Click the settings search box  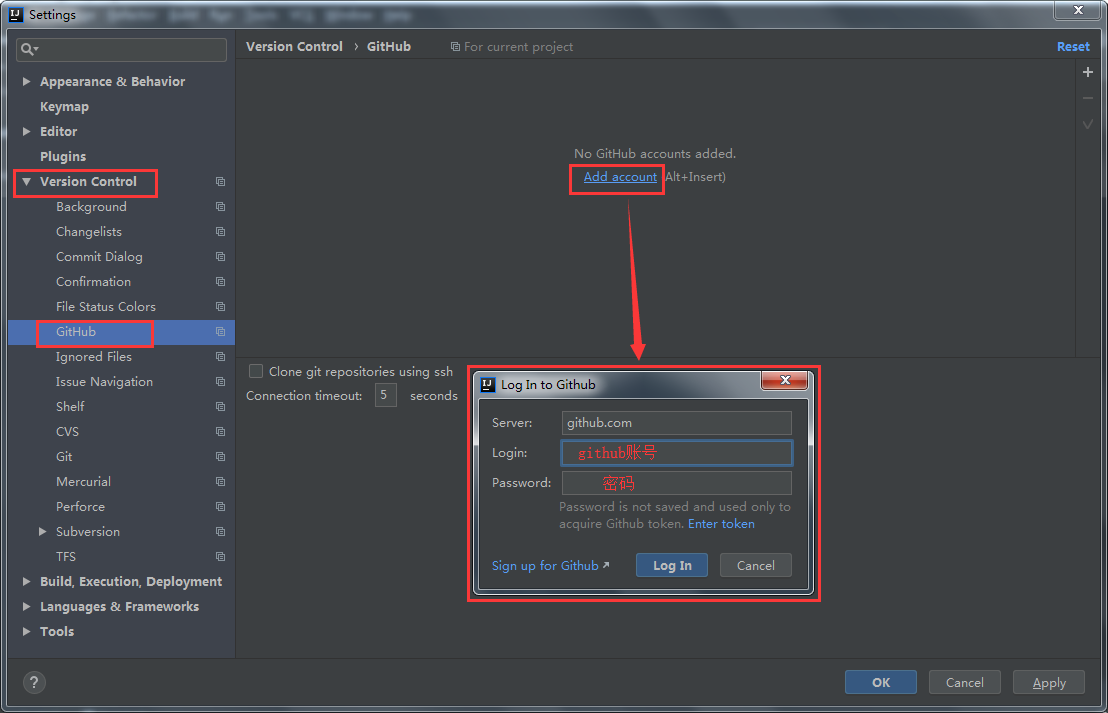tap(121, 49)
